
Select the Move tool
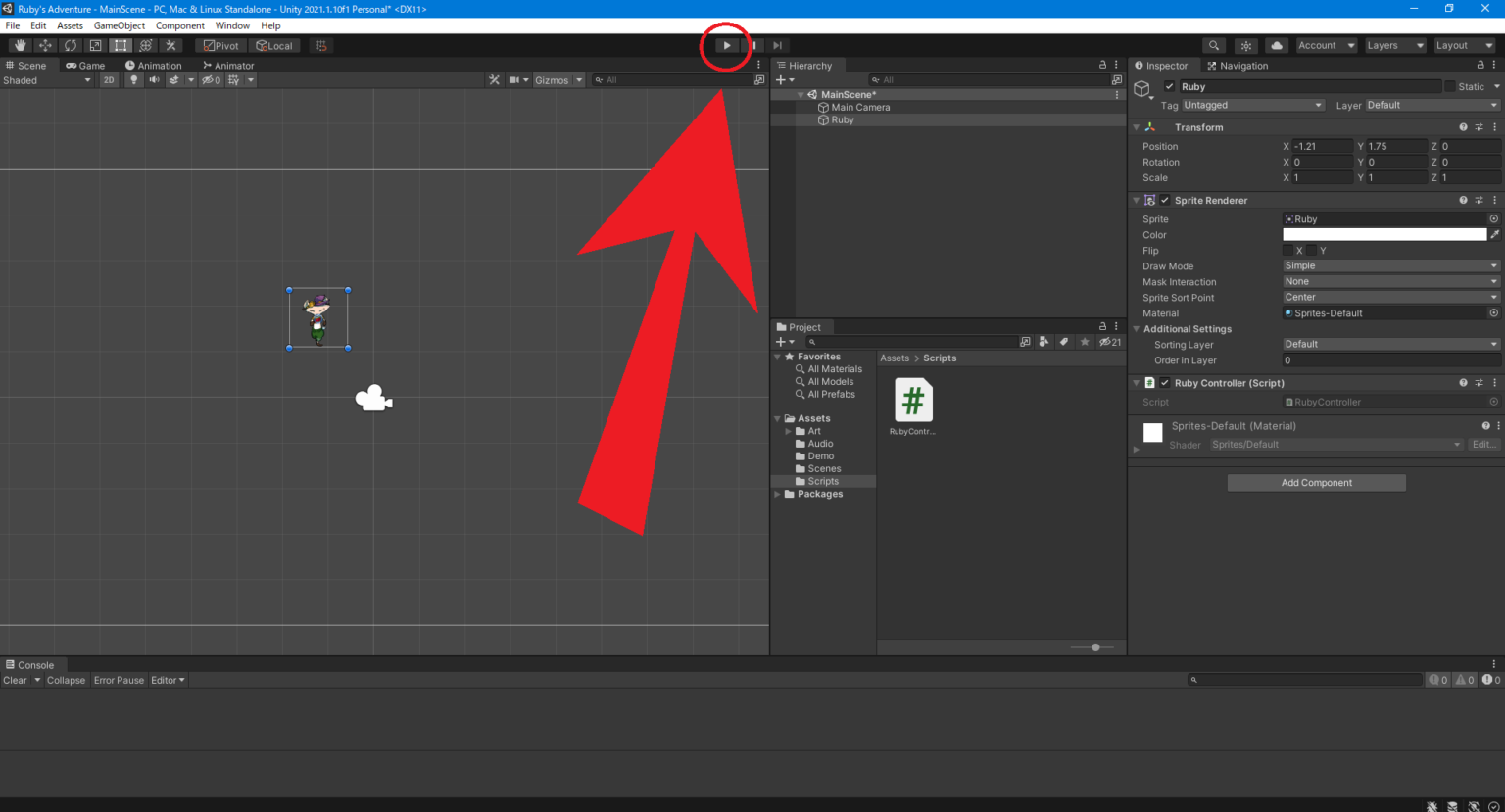click(x=45, y=46)
